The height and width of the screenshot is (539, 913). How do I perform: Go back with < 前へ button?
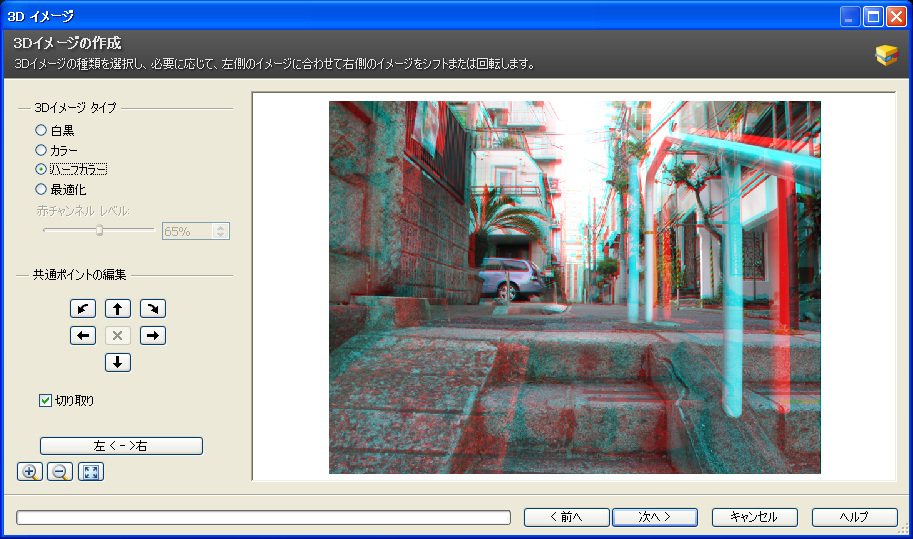click(567, 517)
